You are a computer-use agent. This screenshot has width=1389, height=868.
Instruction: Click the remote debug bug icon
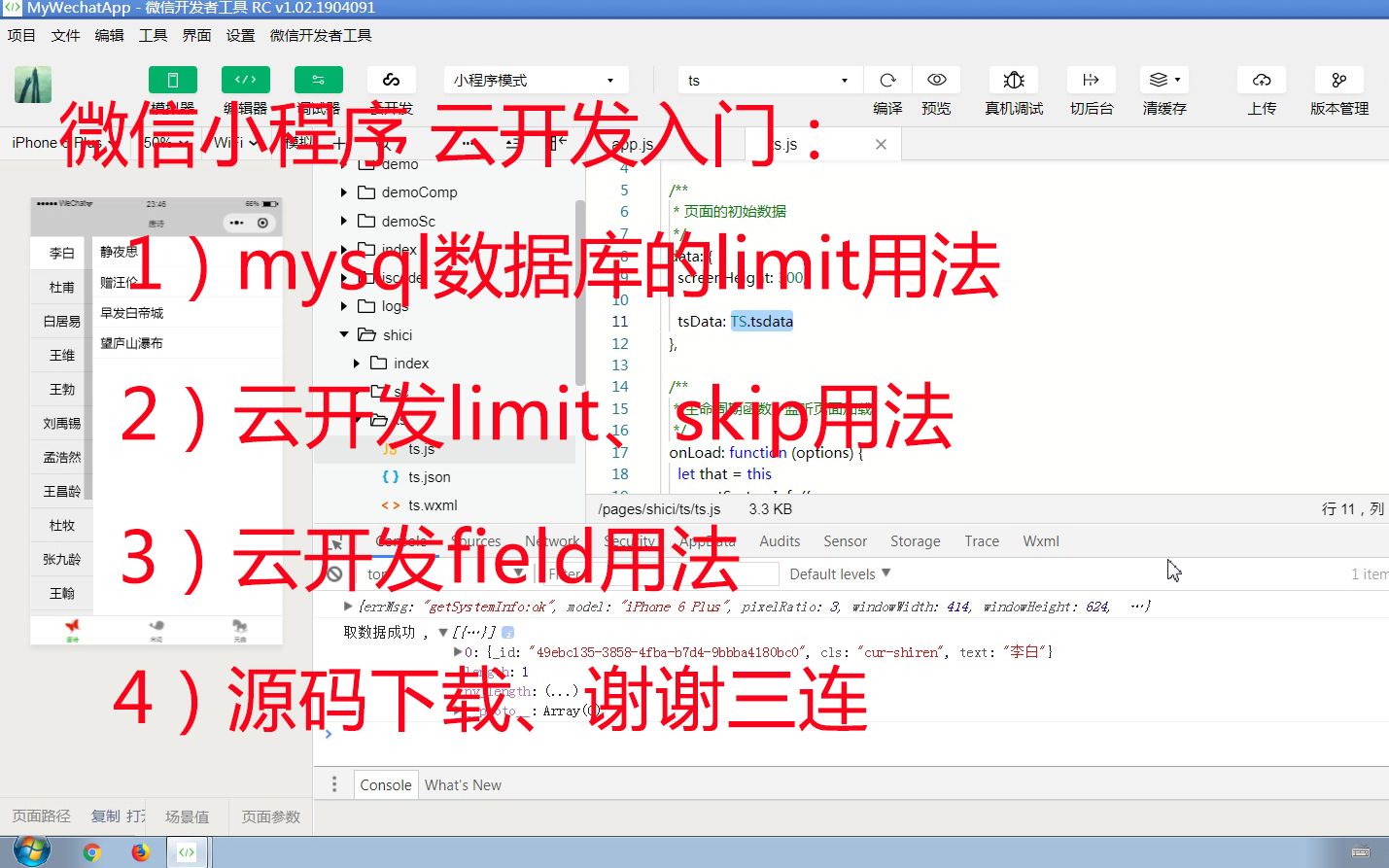click(1014, 80)
